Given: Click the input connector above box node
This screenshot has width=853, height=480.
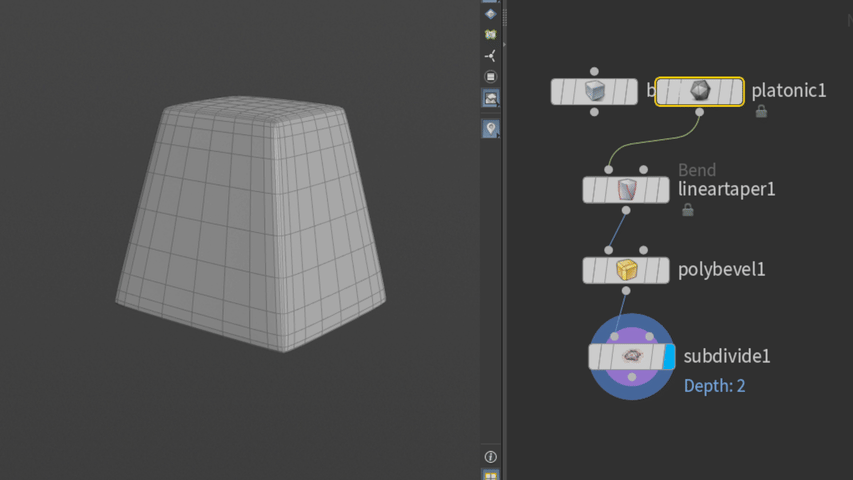Looking at the screenshot, I should pyautogui.click(x=594, y=71).
